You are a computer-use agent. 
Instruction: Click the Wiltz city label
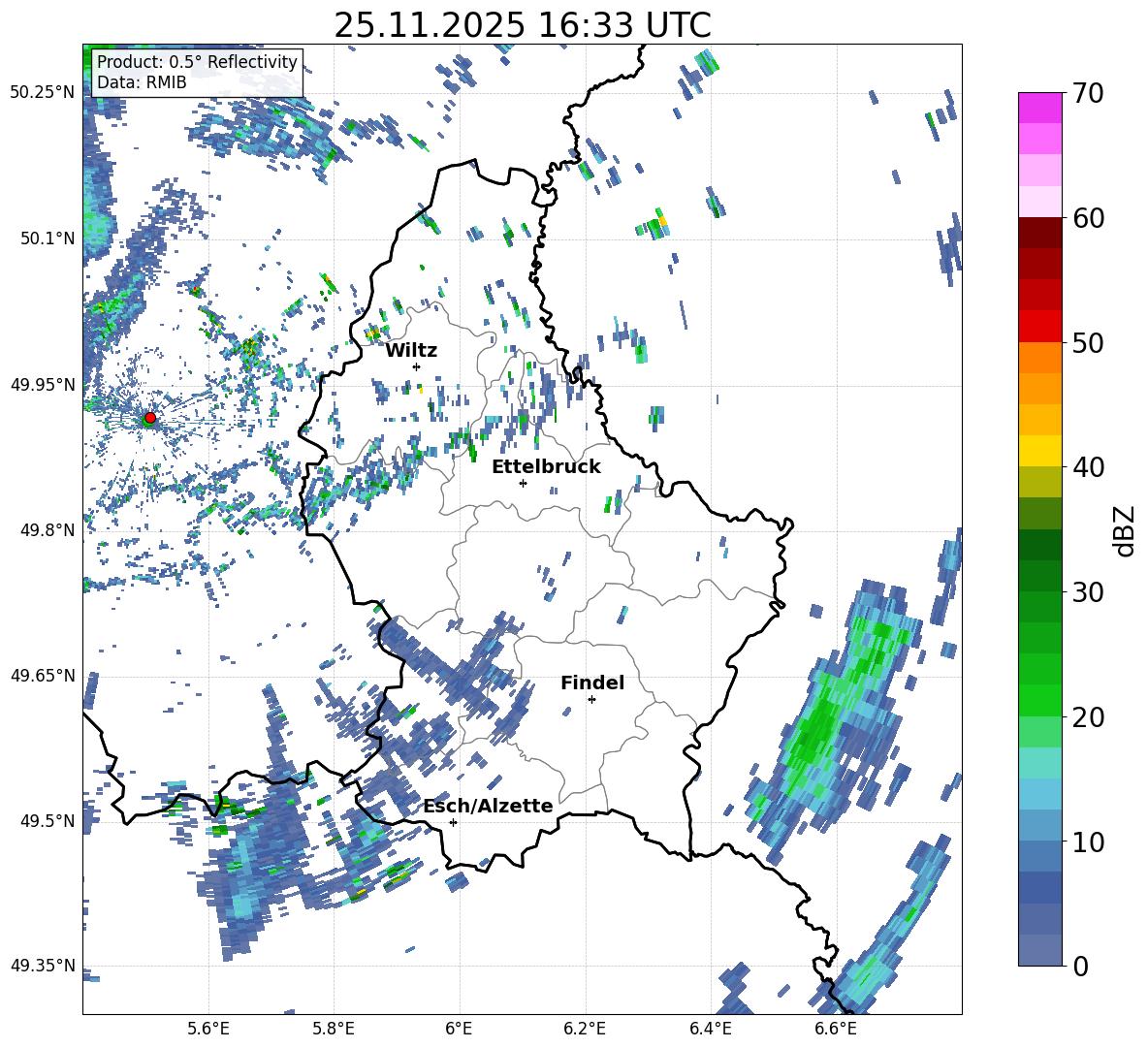(411, 350)
